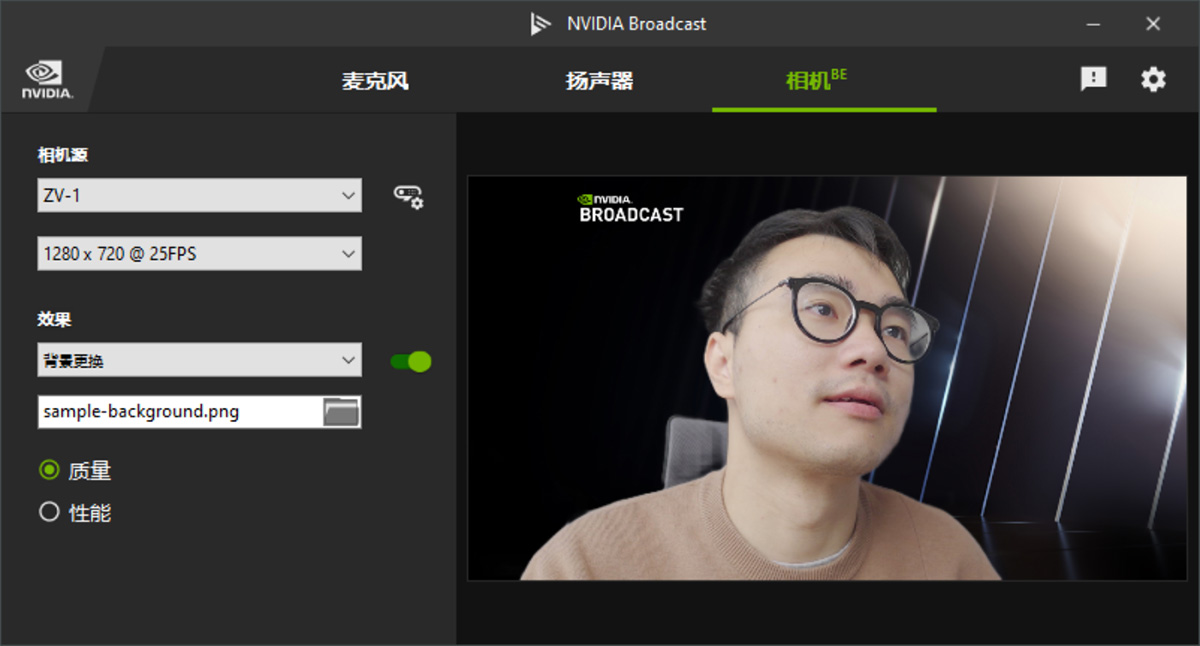Screen dimensions: 1200x646
Task: Open the 背景更换 effect dropdown
Action: 199,360
